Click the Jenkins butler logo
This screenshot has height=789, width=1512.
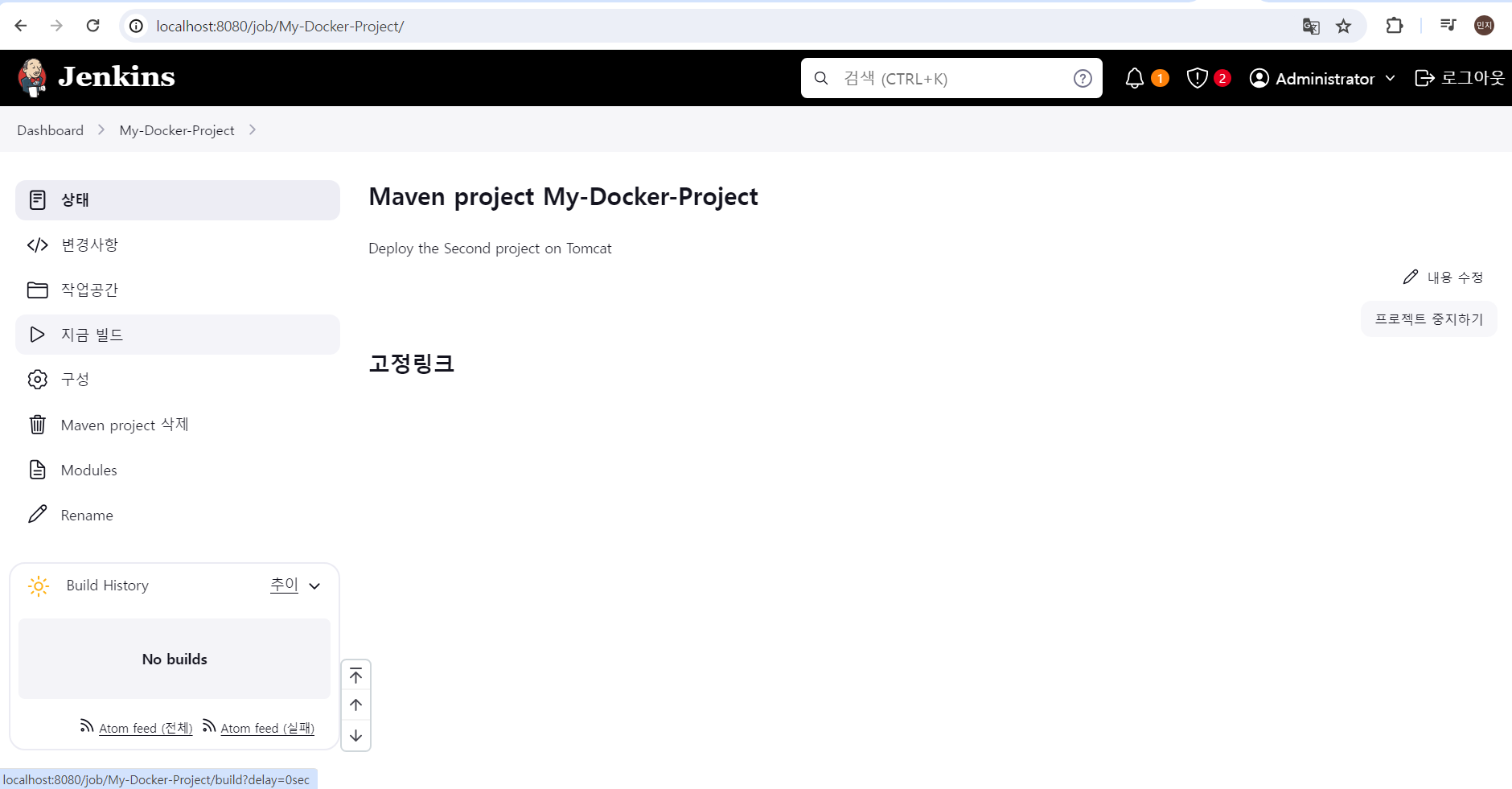[x=32, y=77]
